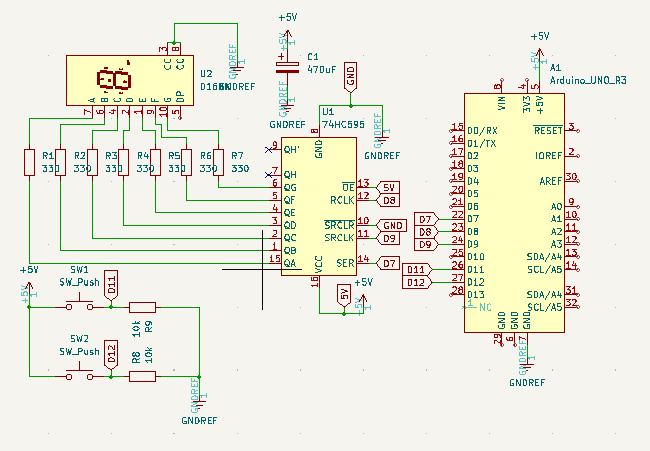Image resolution: width=650 pixels, height=451 pixels.
Task: Click the C1 reference text
Action: tap(313, 57)
